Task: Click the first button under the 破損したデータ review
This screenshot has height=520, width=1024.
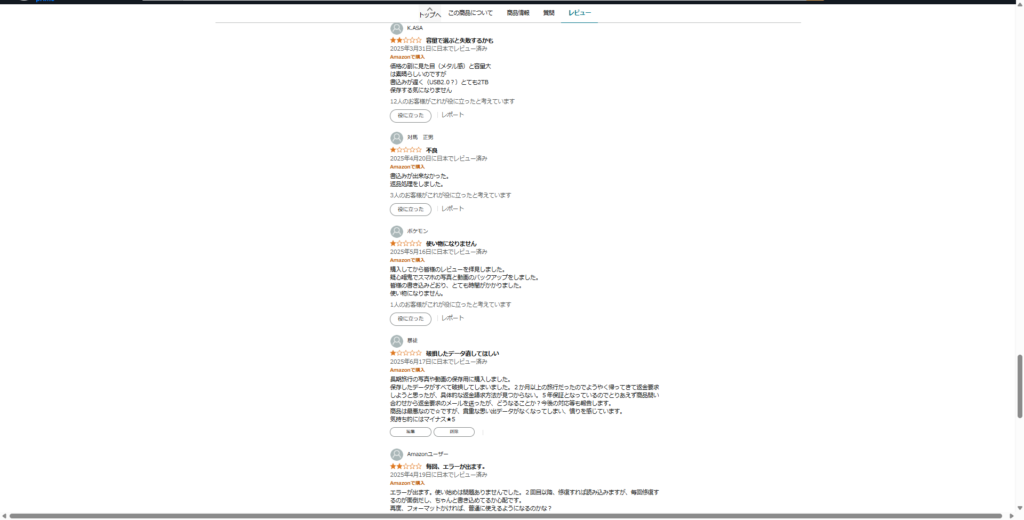Action: click(x=411, y=432)
